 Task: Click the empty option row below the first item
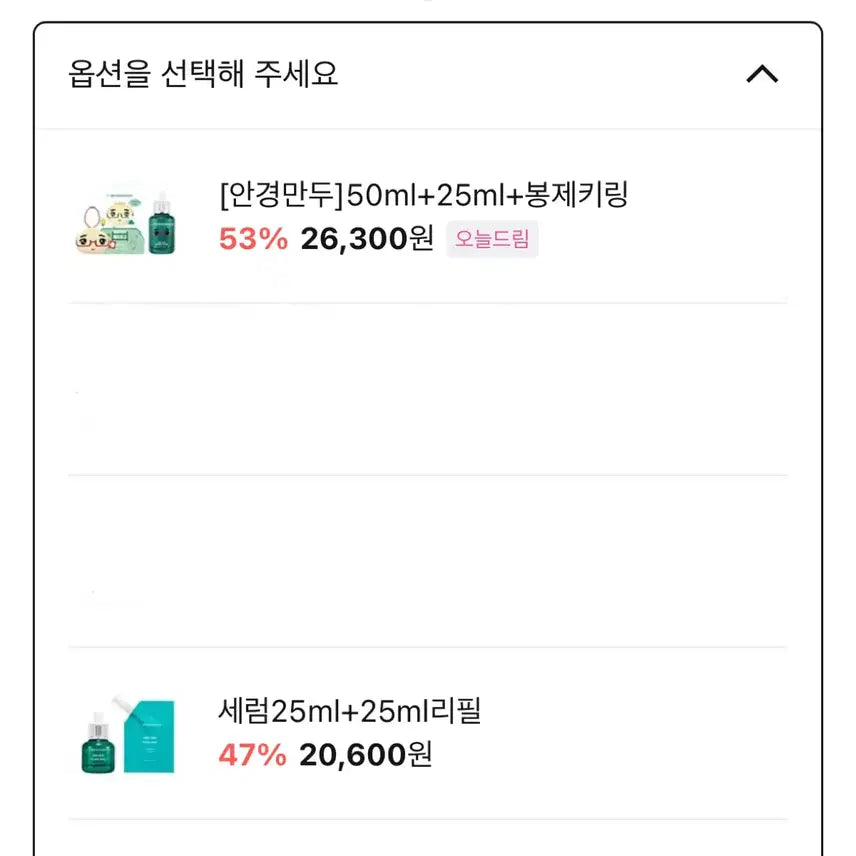point(428,385)
